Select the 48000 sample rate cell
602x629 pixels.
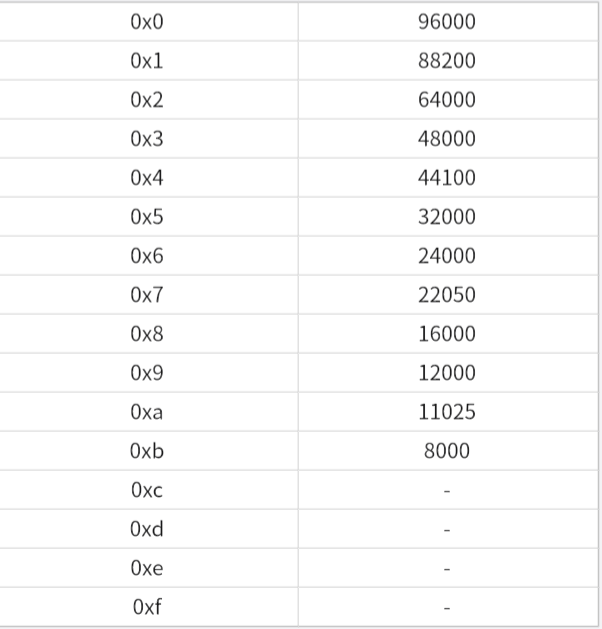coord(446,139)
